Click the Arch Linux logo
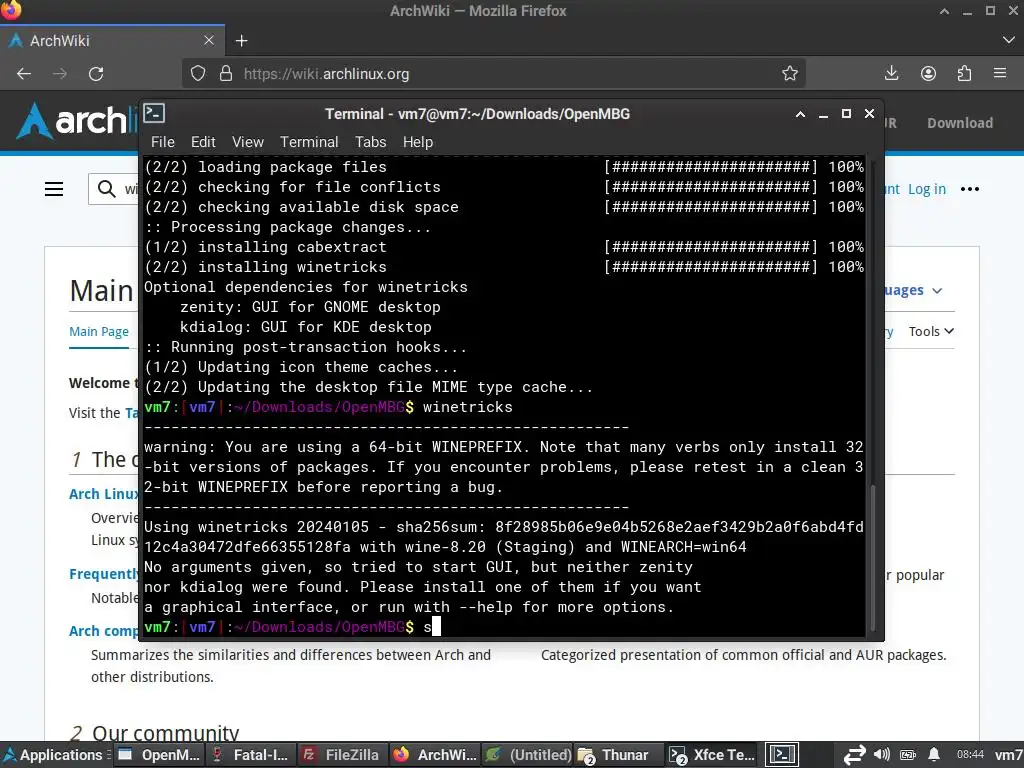The width and height of the screenshot is (1024, 768). (x=75, y=121)
